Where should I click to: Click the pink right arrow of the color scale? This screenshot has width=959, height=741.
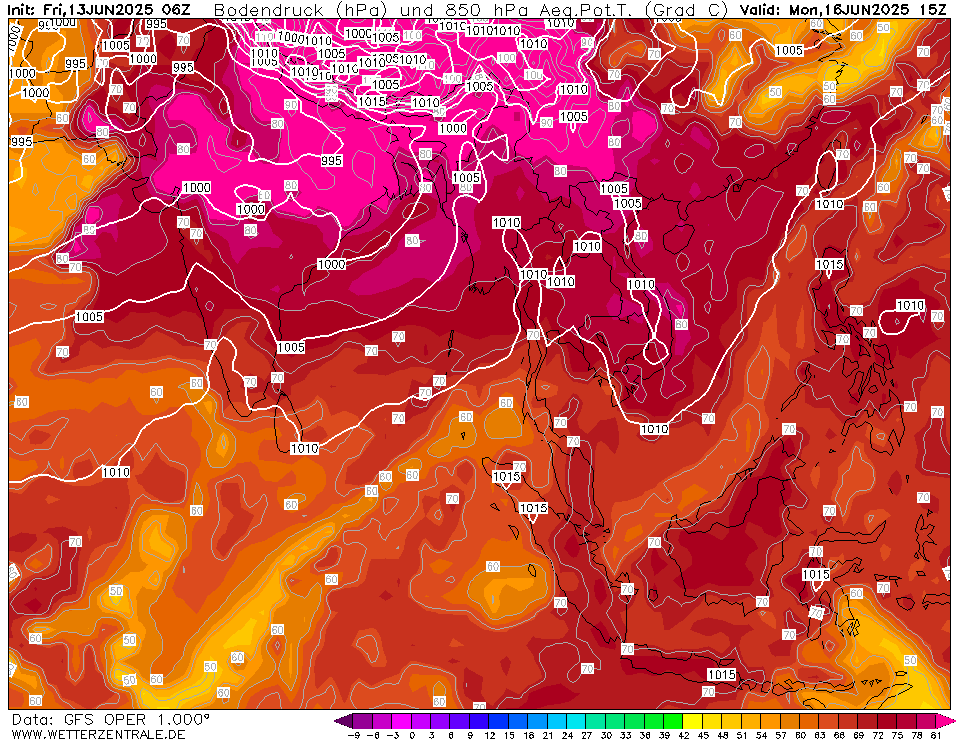[x=944, y=720]
